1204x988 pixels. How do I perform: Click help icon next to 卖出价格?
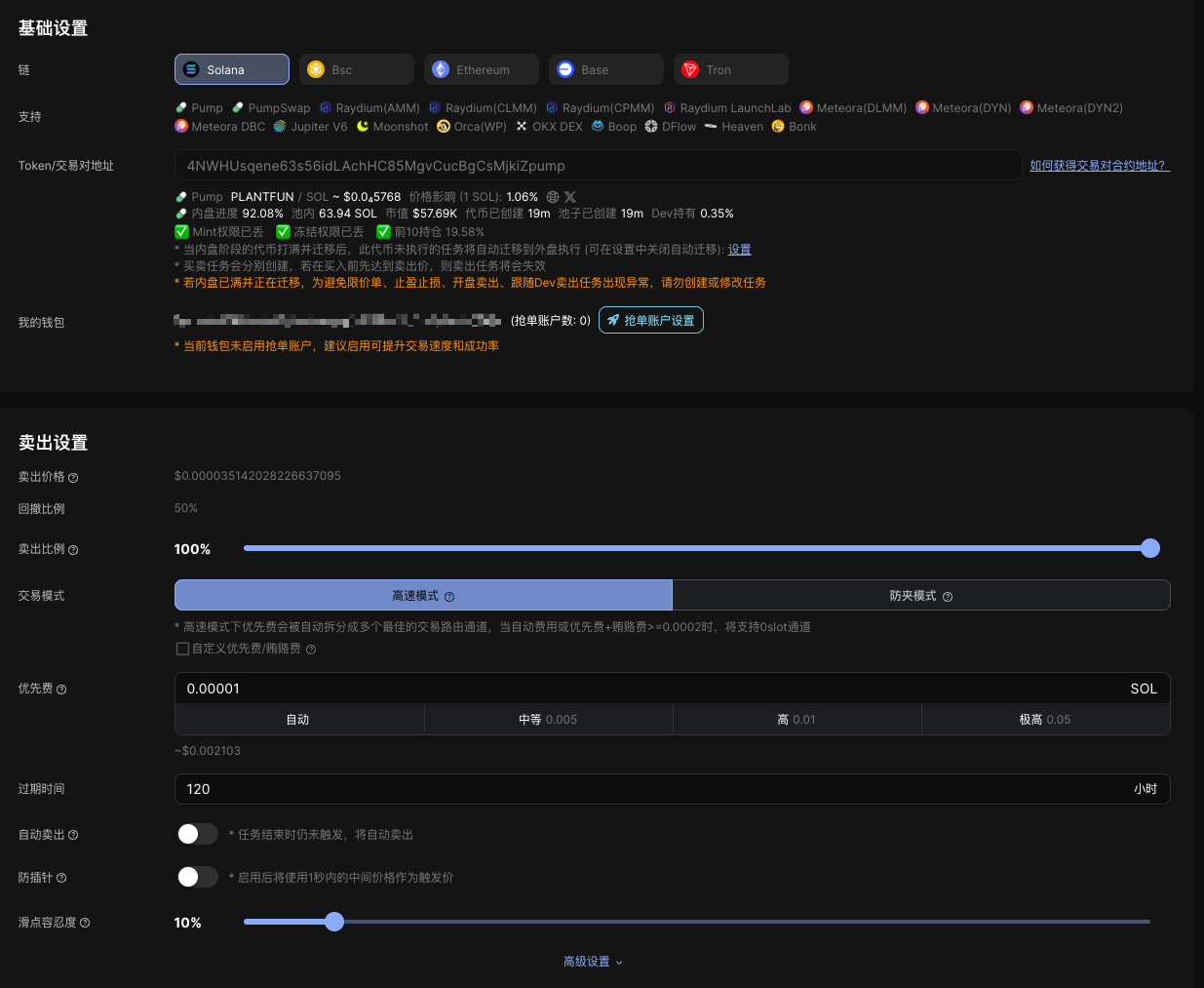tap(73, 478)
